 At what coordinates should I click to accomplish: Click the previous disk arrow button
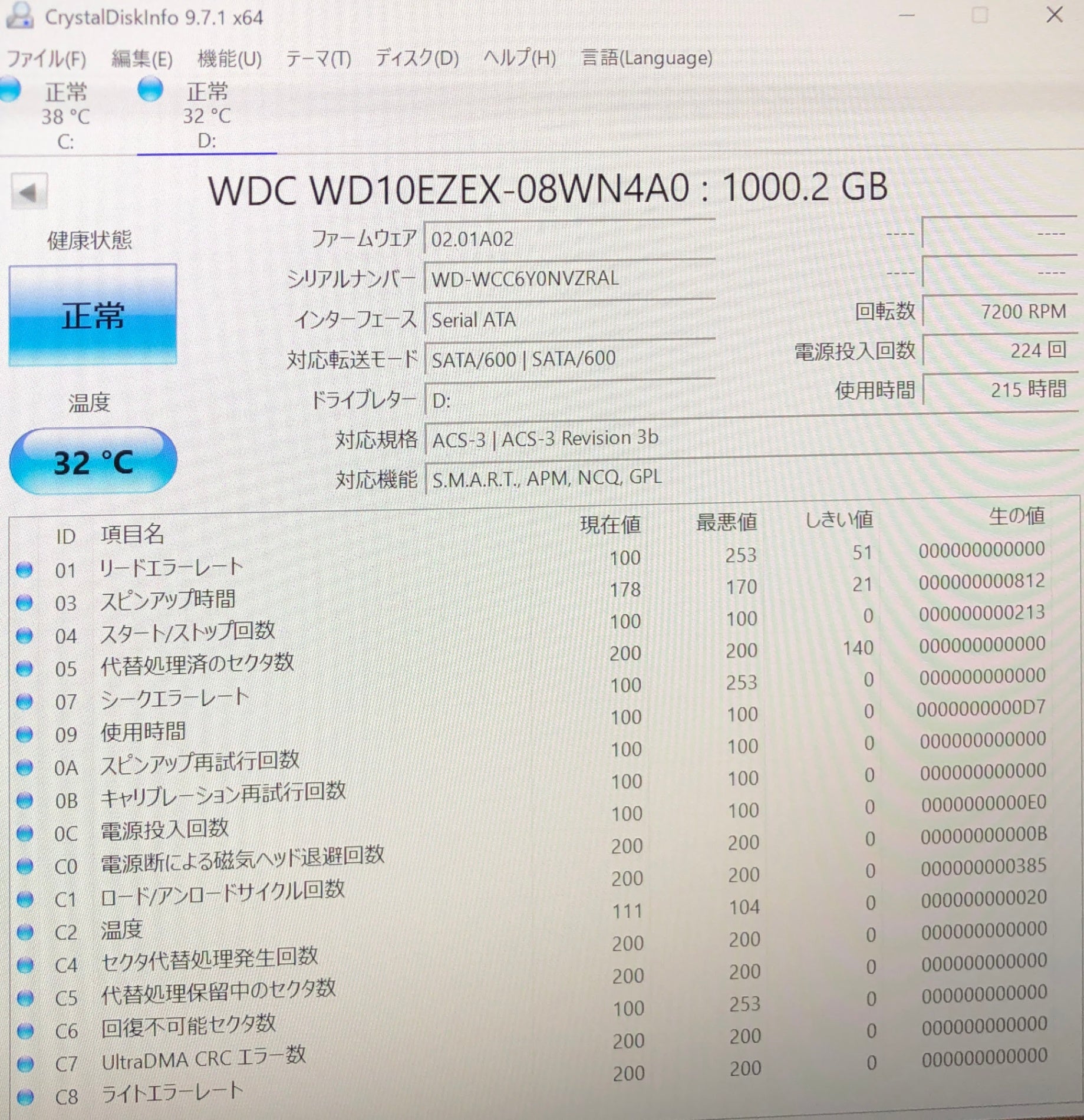coord(28,192)
